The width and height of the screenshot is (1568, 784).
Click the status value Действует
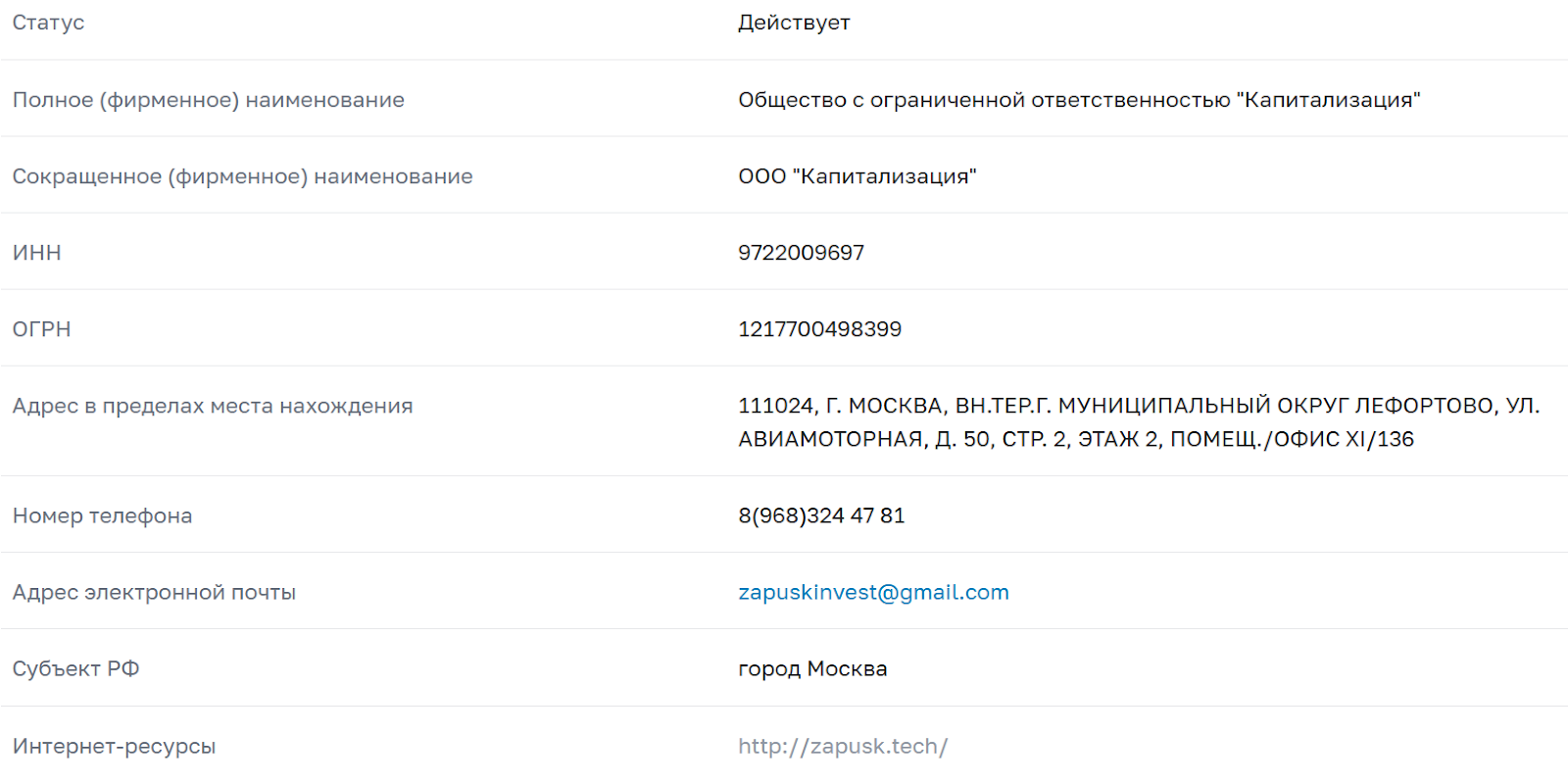click(x=794, y=23)
